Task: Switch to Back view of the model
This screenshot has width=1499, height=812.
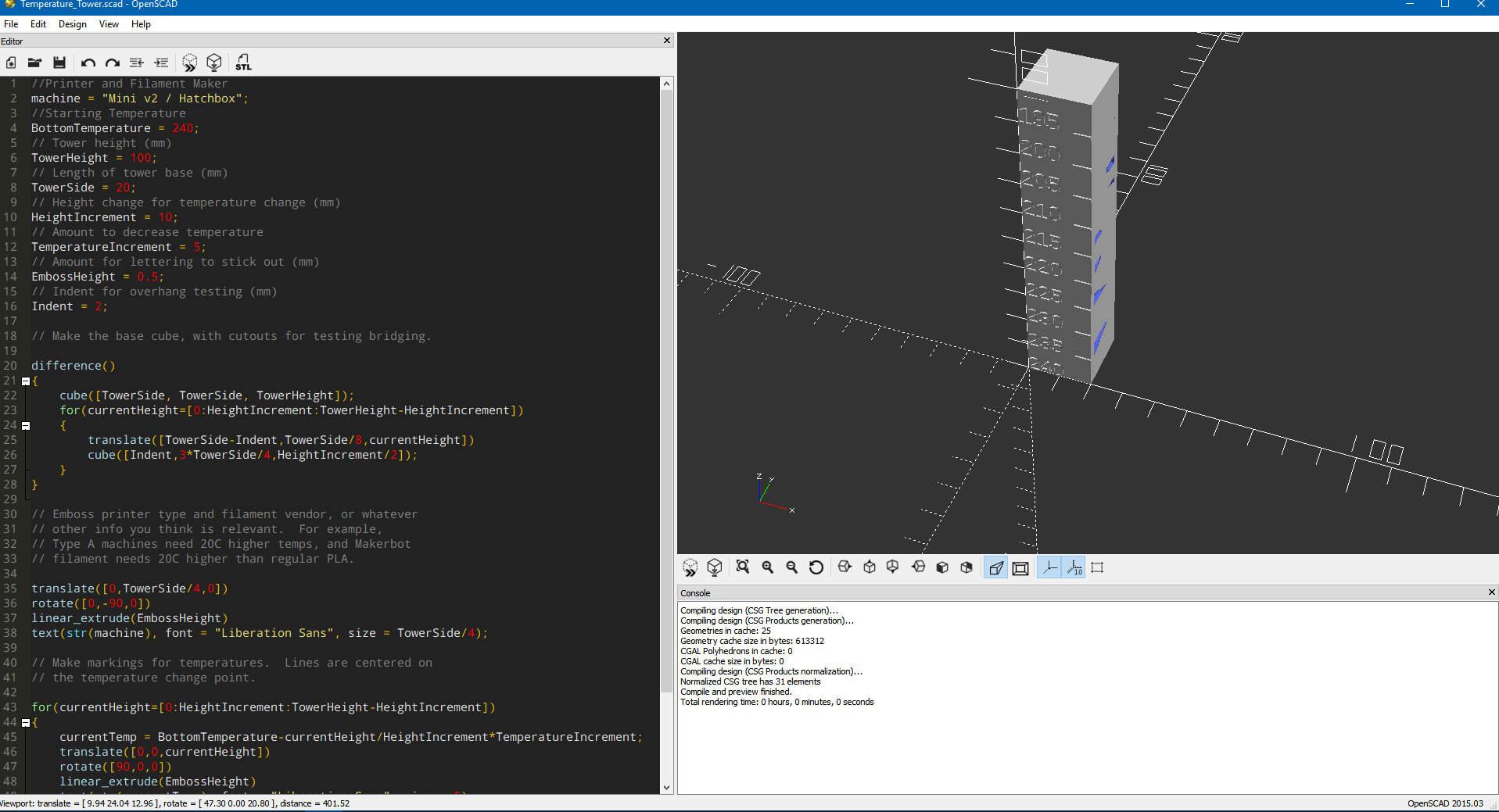Action: [966, 567]
